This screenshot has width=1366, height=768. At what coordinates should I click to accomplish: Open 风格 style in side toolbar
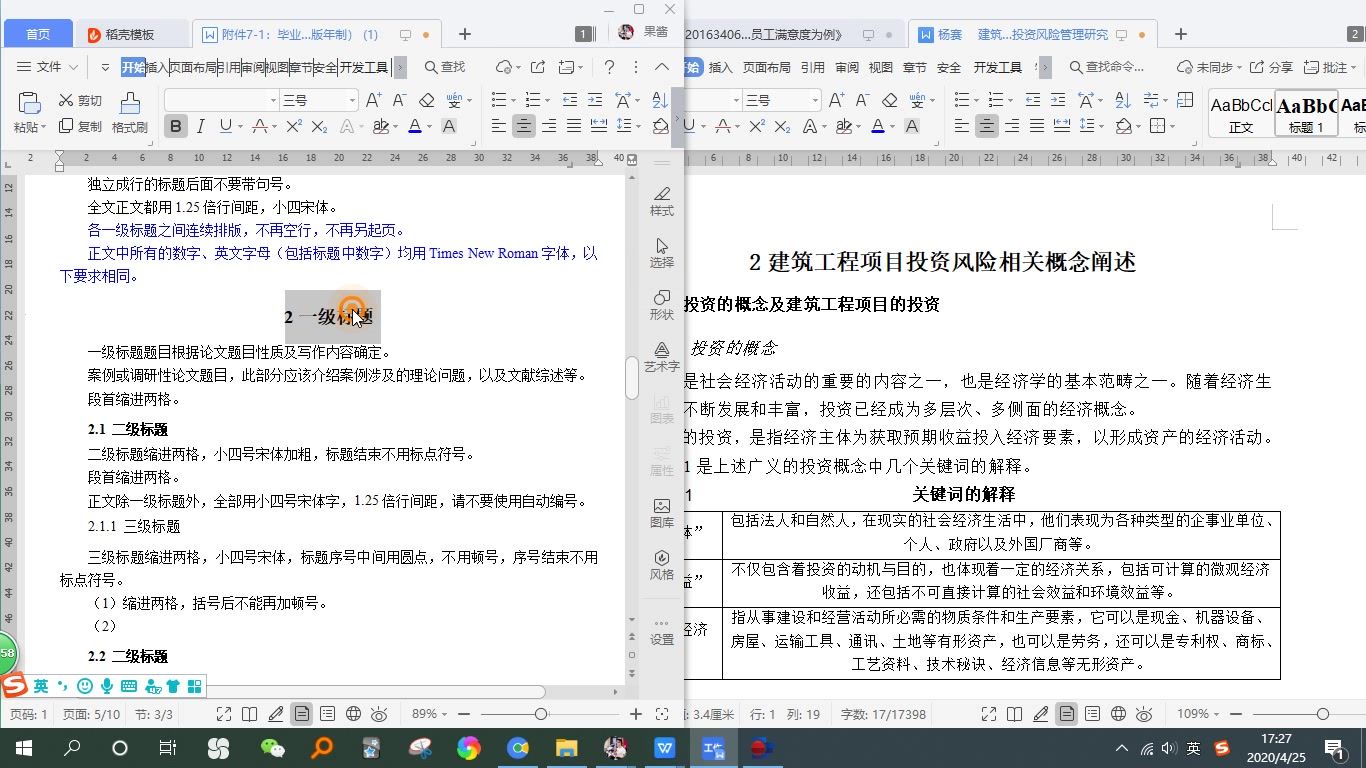point(662,564)
